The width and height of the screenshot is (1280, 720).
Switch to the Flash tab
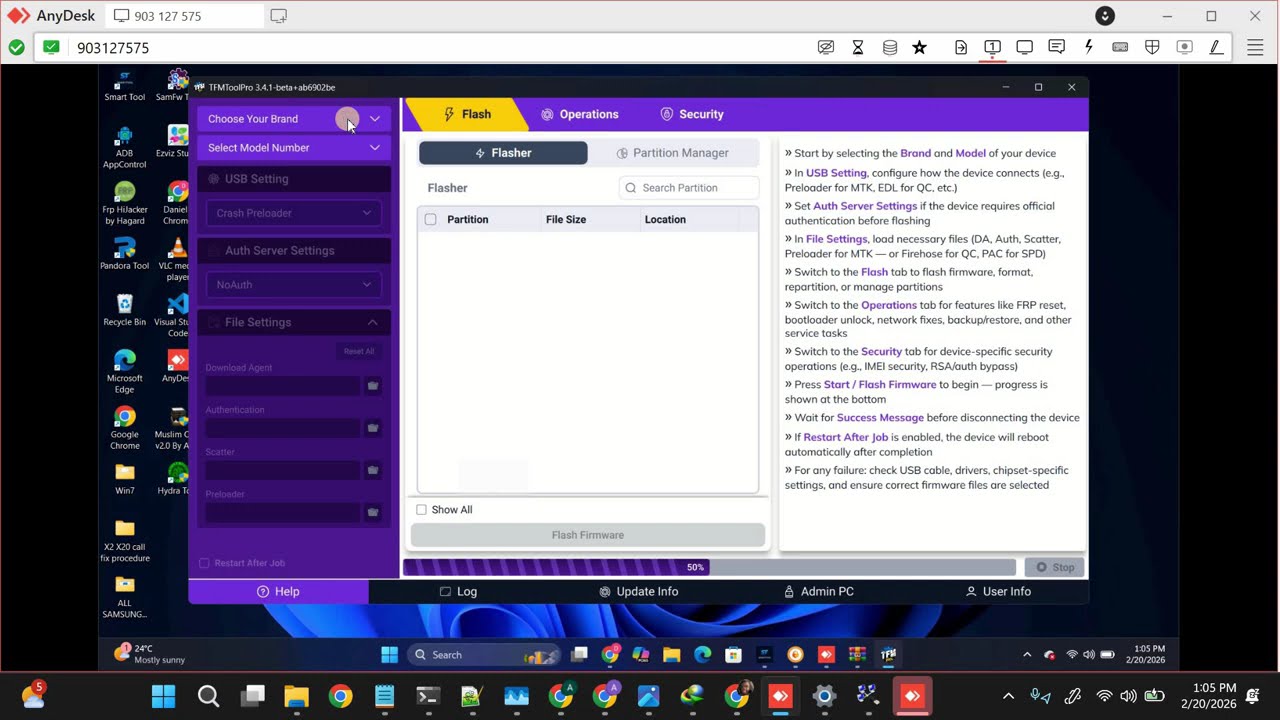tap(467, 114)
